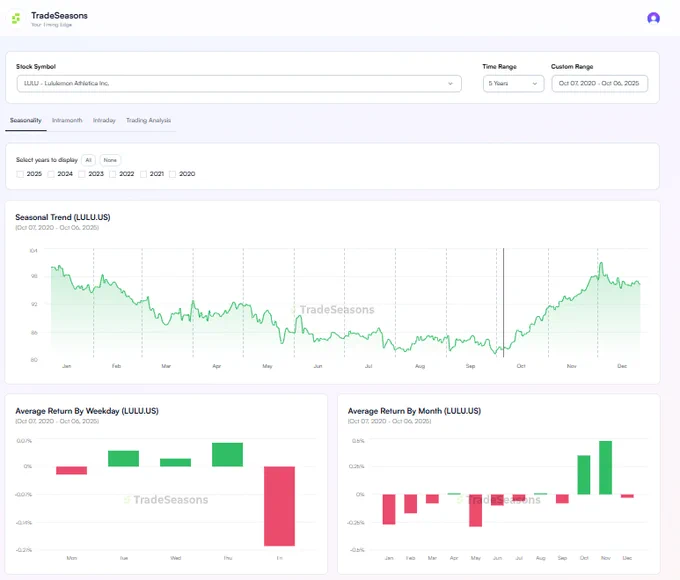The width and height of the screenshot is (680, 580).
Task: Click the May bar in monthly returns
Action: tap(475, 510)
